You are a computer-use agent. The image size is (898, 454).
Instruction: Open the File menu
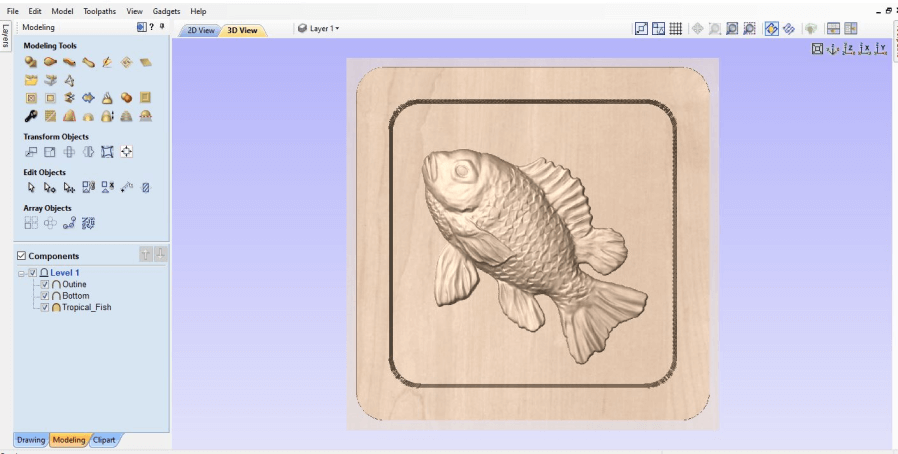(13, 11)
